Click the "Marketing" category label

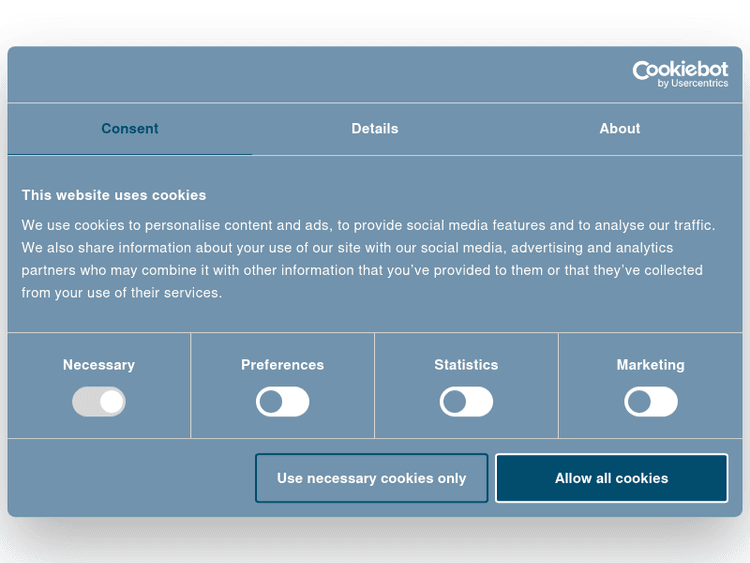pyautogui.click(x=651, y=365)
